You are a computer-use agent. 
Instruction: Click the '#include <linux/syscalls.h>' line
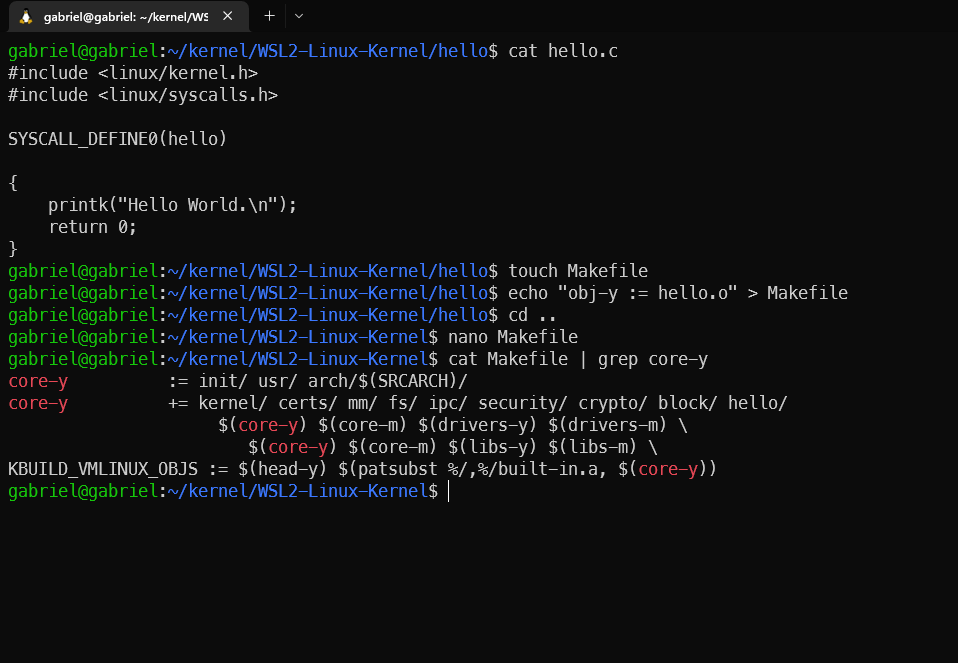143,95
